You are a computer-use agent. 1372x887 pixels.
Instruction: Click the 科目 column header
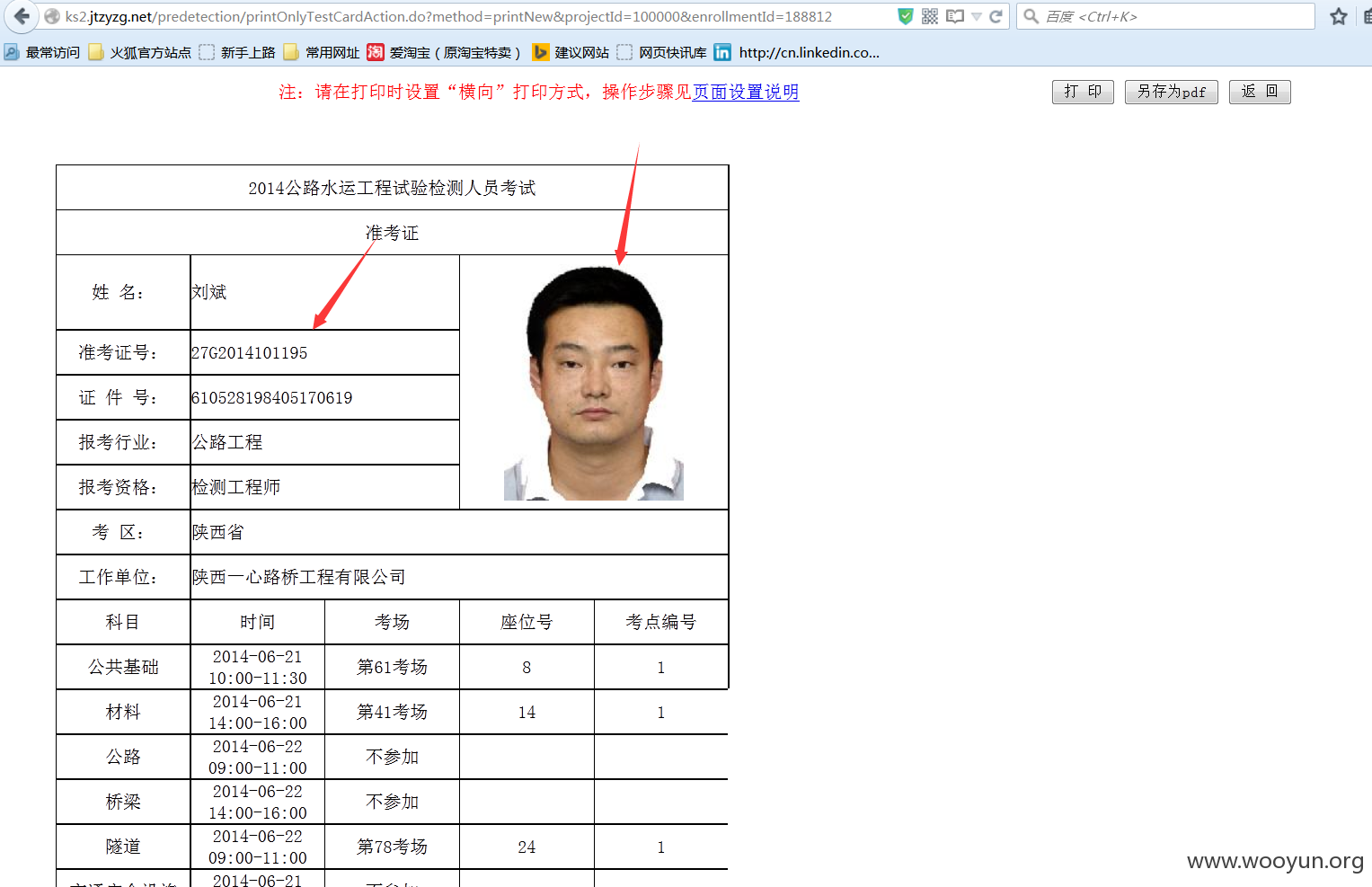point(123,622)
